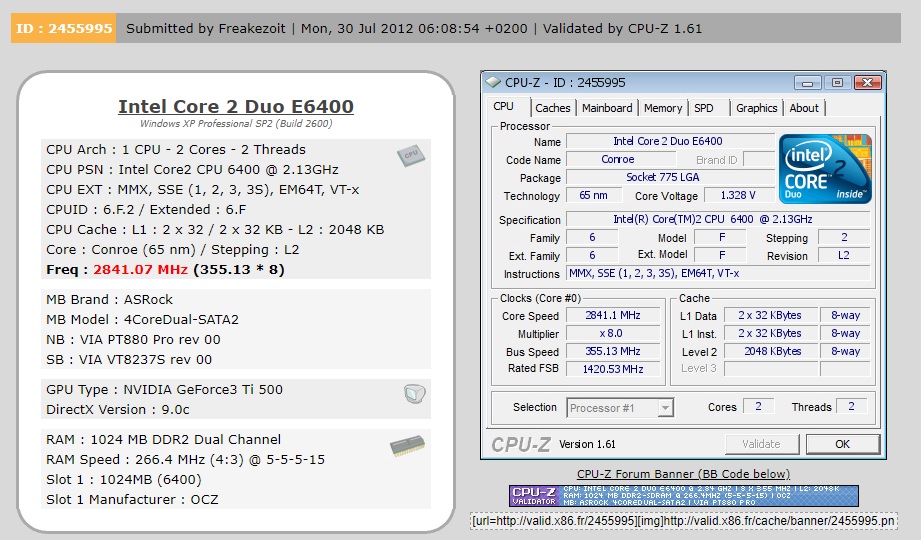Click the L1 Data value 2 x 32 KBytes
Viewport: 921px width, 540px height.
770,316
